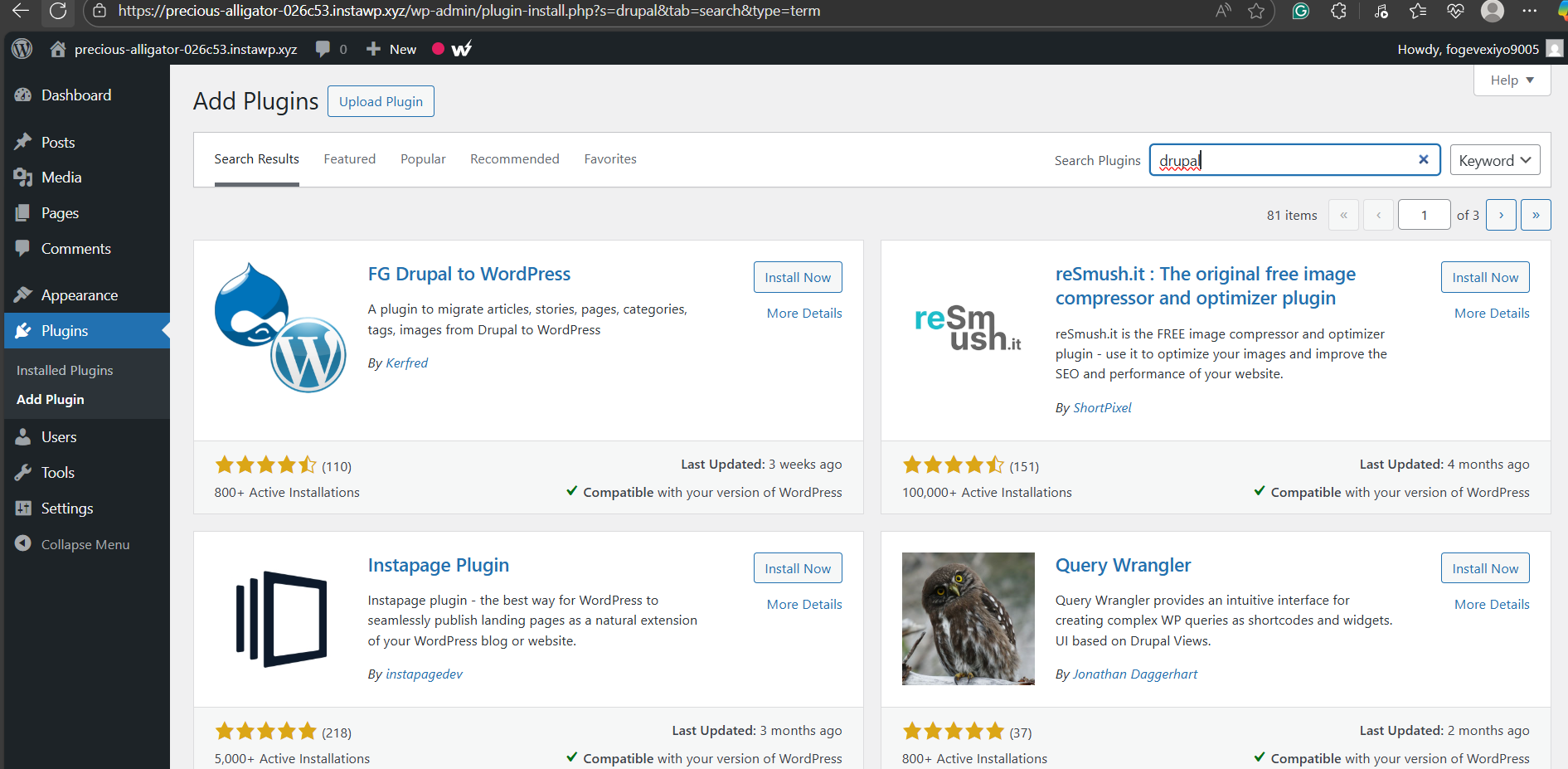Open browser extensions puzzle icon
1568x769 pixels.
(x=1339, y=11)
